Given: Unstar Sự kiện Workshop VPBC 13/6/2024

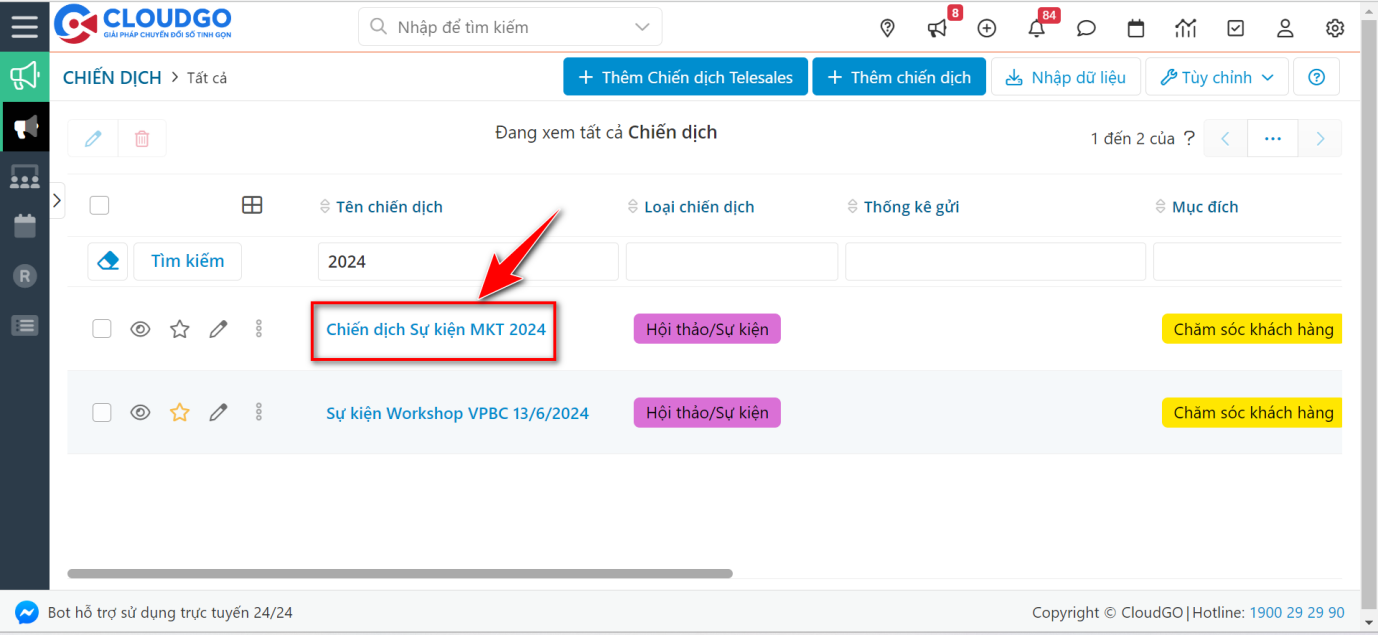Looking at the screenshot, I should (x=179, y=412).
